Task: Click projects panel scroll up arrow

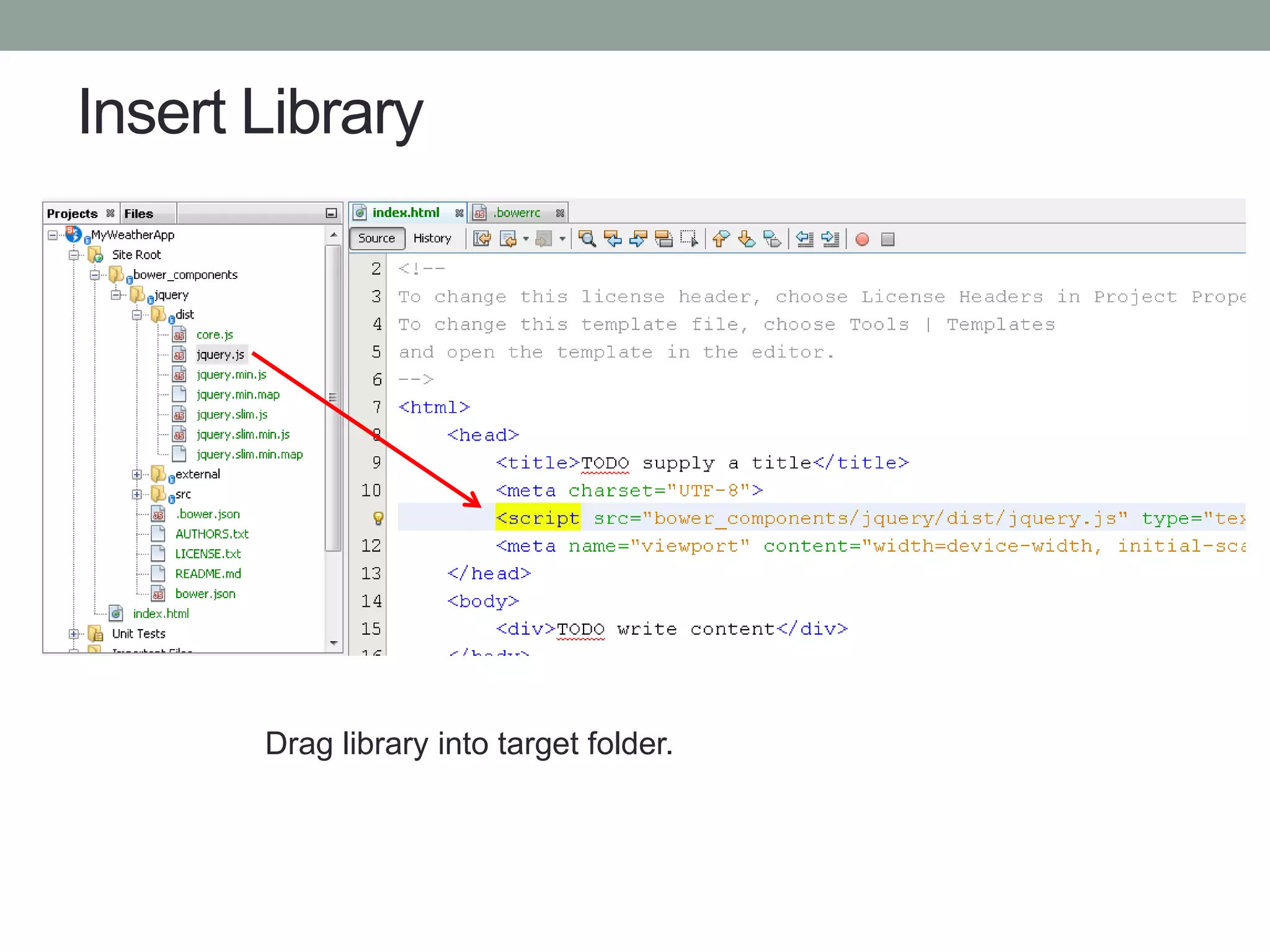Action: click(334, 234)
